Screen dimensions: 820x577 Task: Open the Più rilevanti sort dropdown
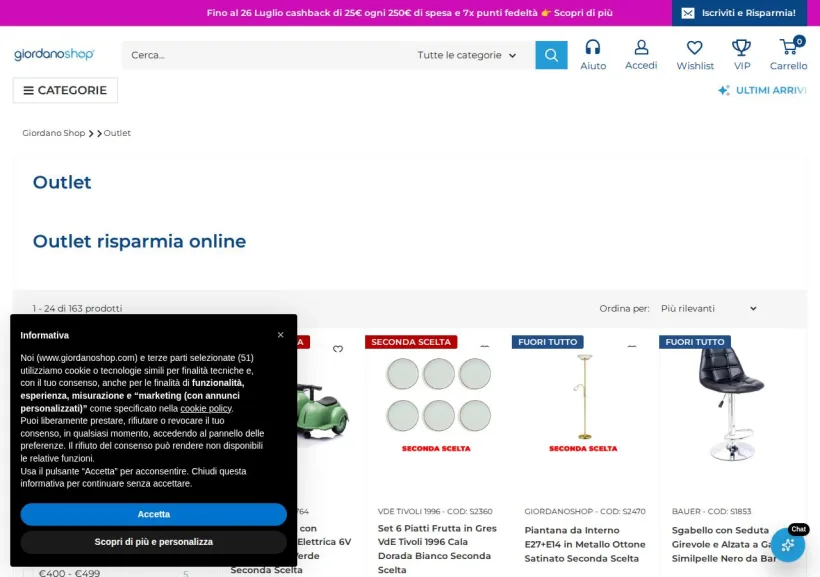coord(709,309)
